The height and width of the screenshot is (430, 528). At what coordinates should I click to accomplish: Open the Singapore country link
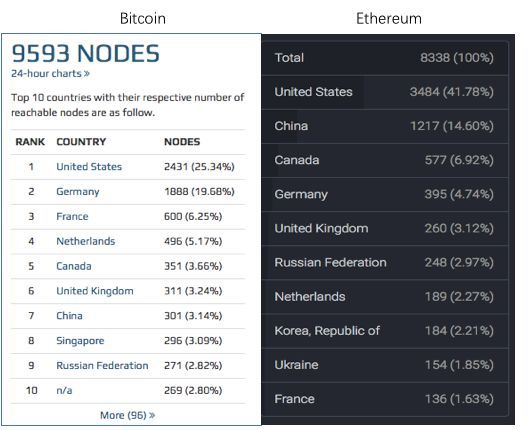(x=80, y=341)
